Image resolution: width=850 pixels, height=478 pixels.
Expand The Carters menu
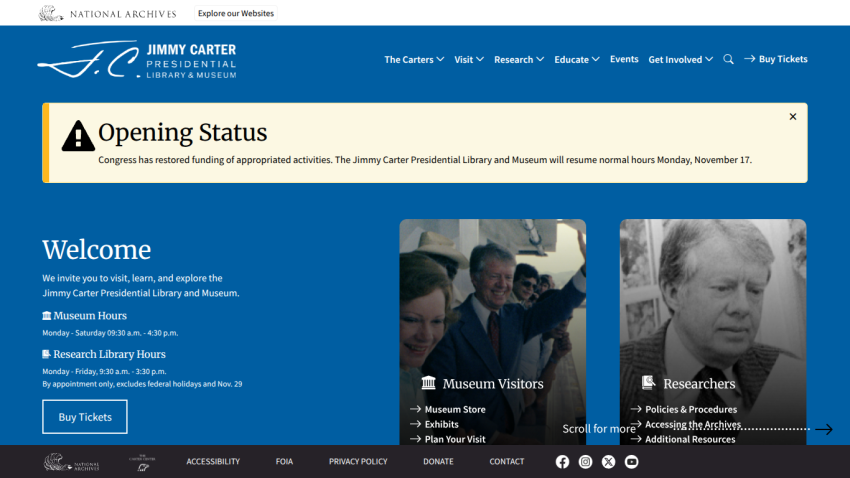(x=414, y=60)
